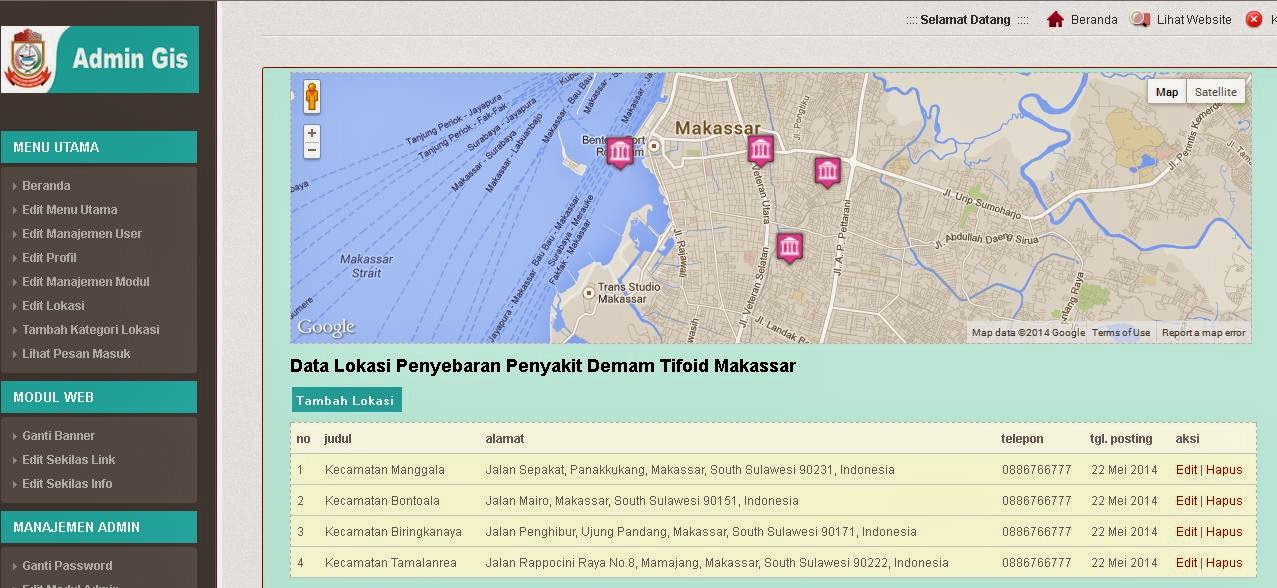The height and width of the screenshot is (588, 1277).
Task: Click the MANAJEMEN ADMIN section header
Action: click(x=99, y=527)
